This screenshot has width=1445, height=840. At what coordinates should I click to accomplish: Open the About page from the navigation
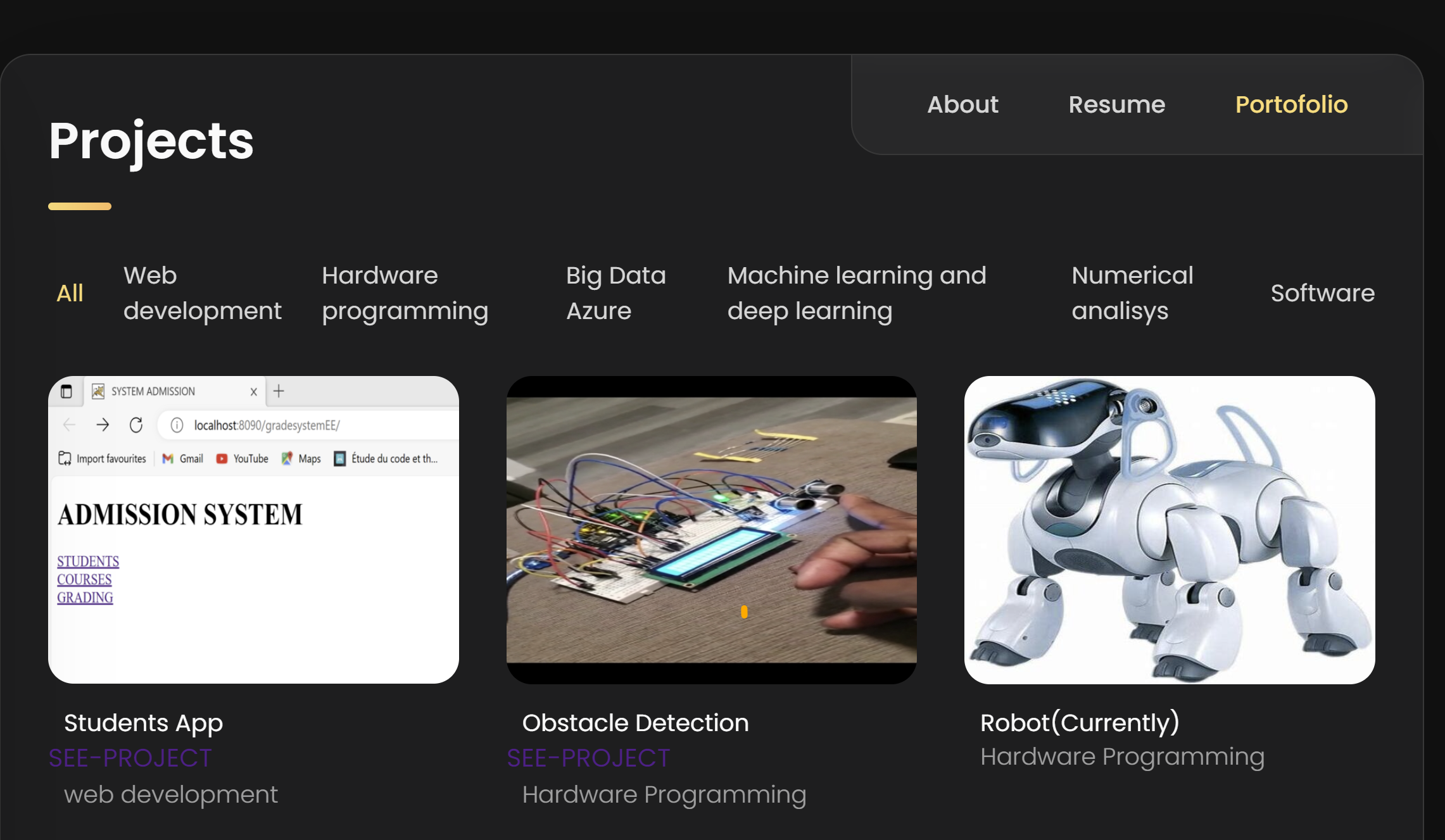click(x=962, y=104)
